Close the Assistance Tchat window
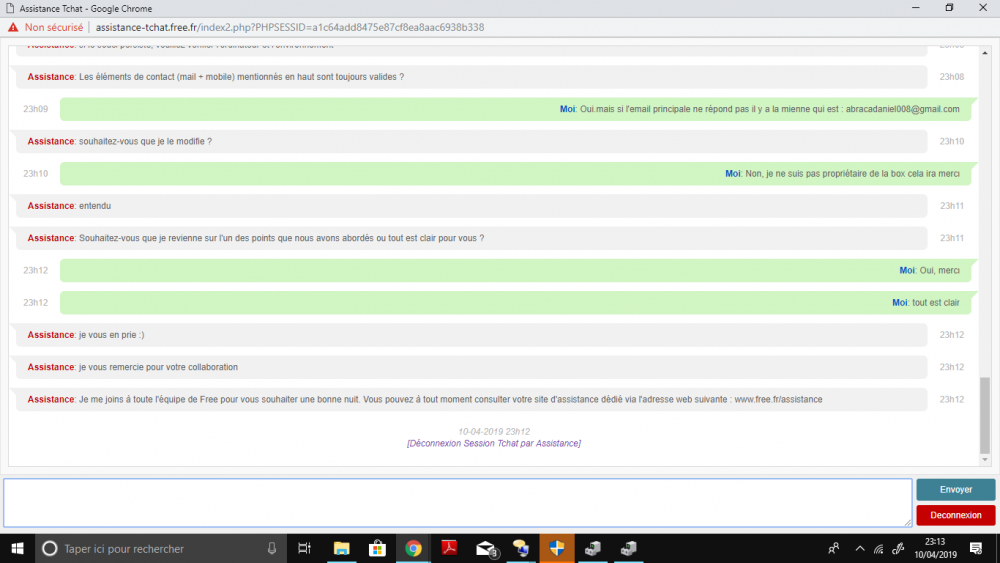1000x563 pixels. [983, 8]
